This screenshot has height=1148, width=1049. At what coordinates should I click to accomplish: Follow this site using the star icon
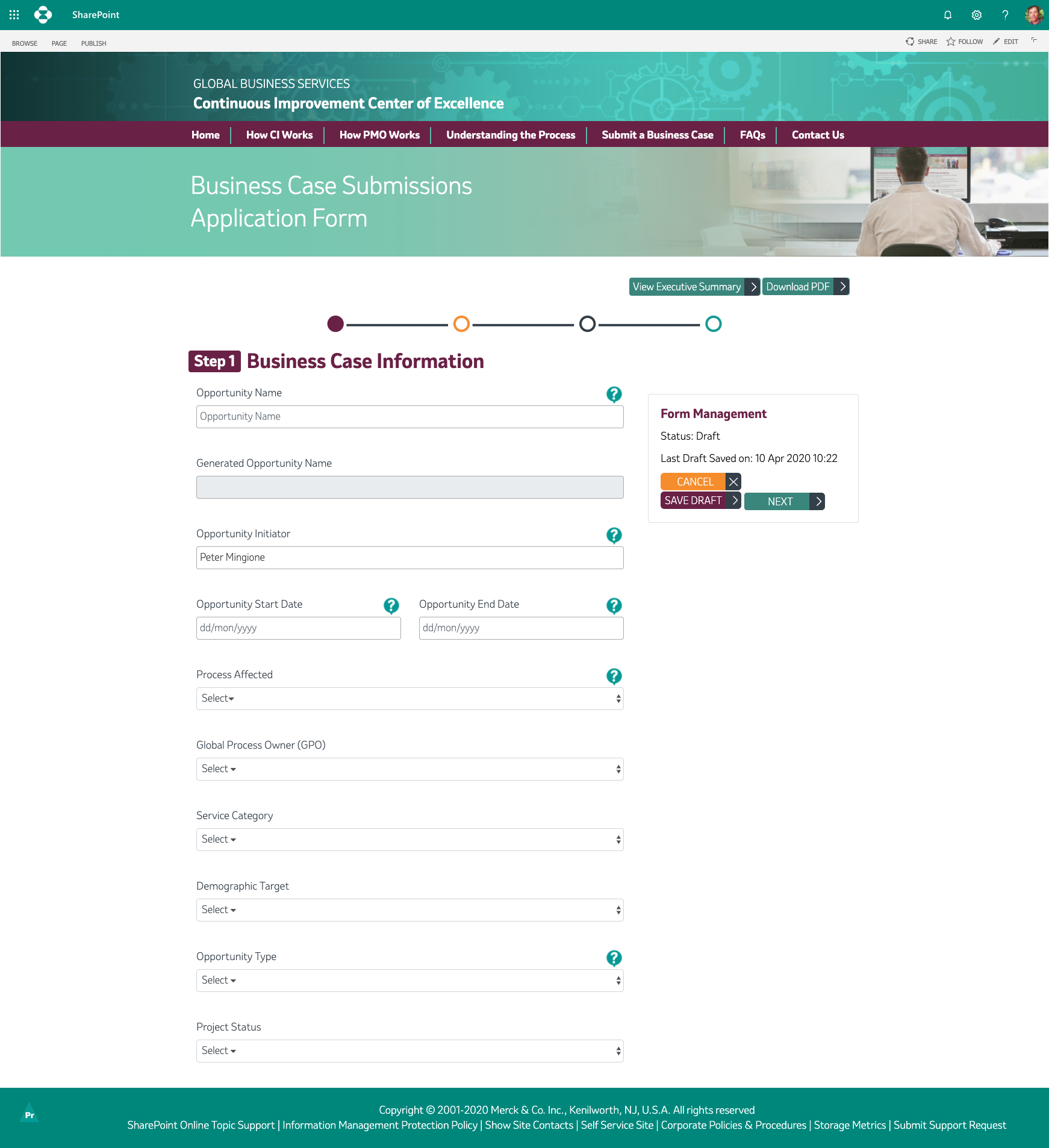pyautogui.click(x=951, y=42)
